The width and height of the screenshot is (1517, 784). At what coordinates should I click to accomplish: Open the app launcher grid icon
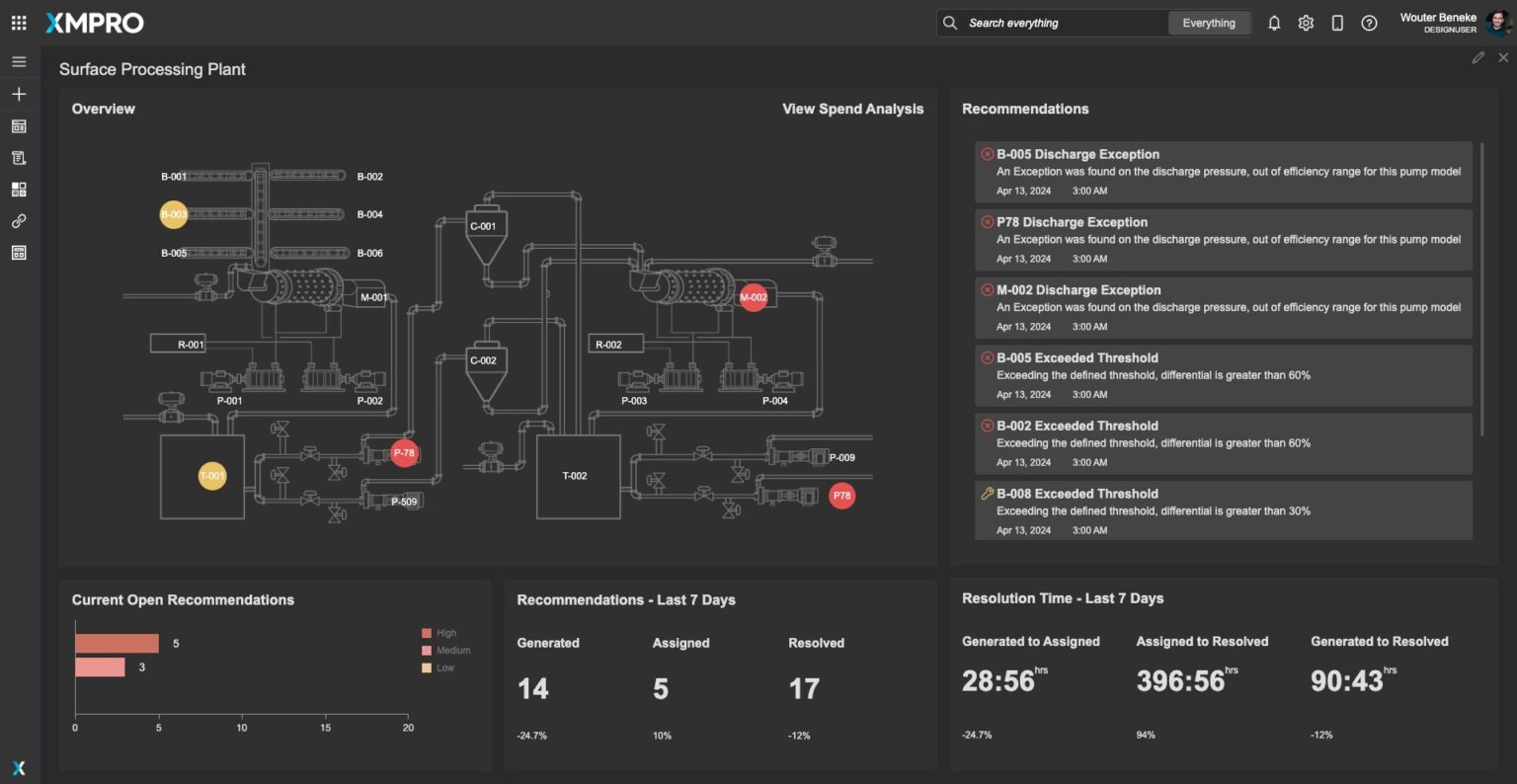point(19,23)
